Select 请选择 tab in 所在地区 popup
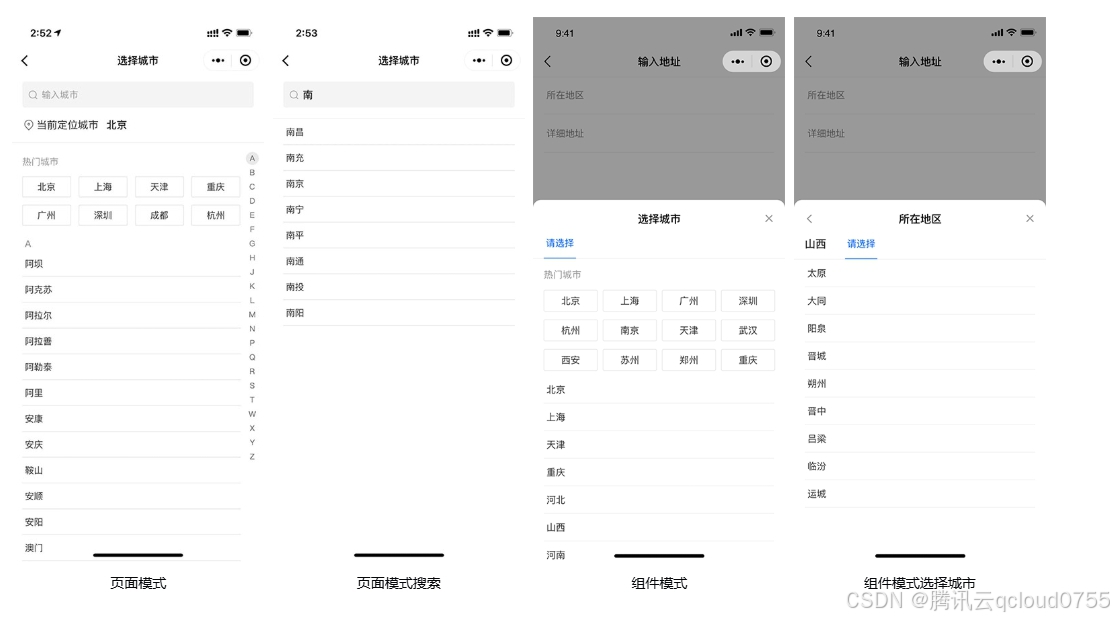 [861, 244]
